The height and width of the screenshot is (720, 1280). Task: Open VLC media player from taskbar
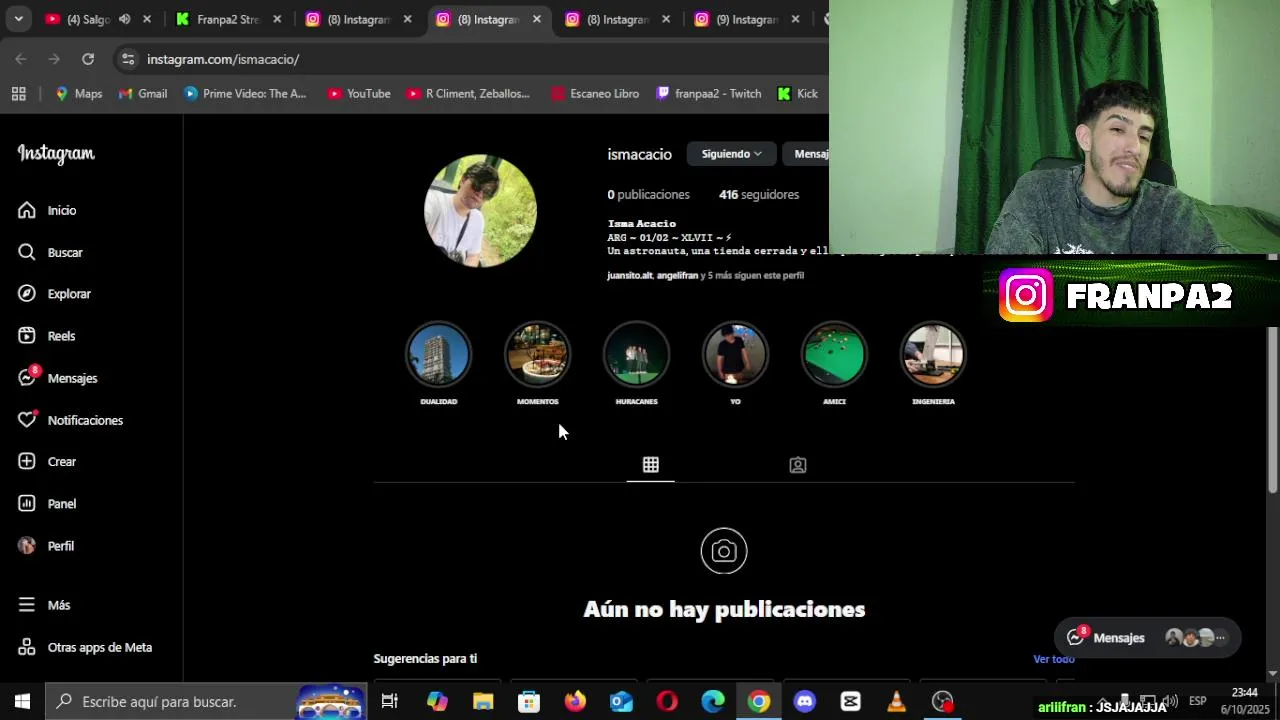897,702
